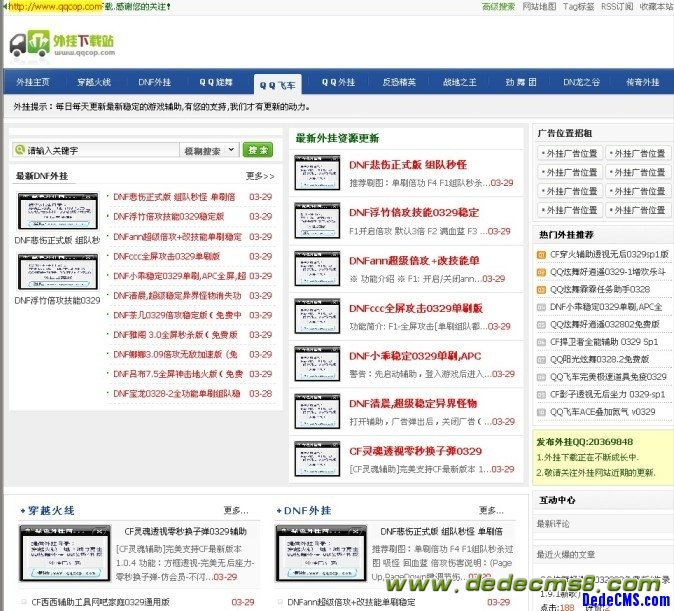Image resolution: width=674 pixels, height=611 pixels.
Task: Click the 外挂下载站 truck logo
Action: click(x=62, y=44)
